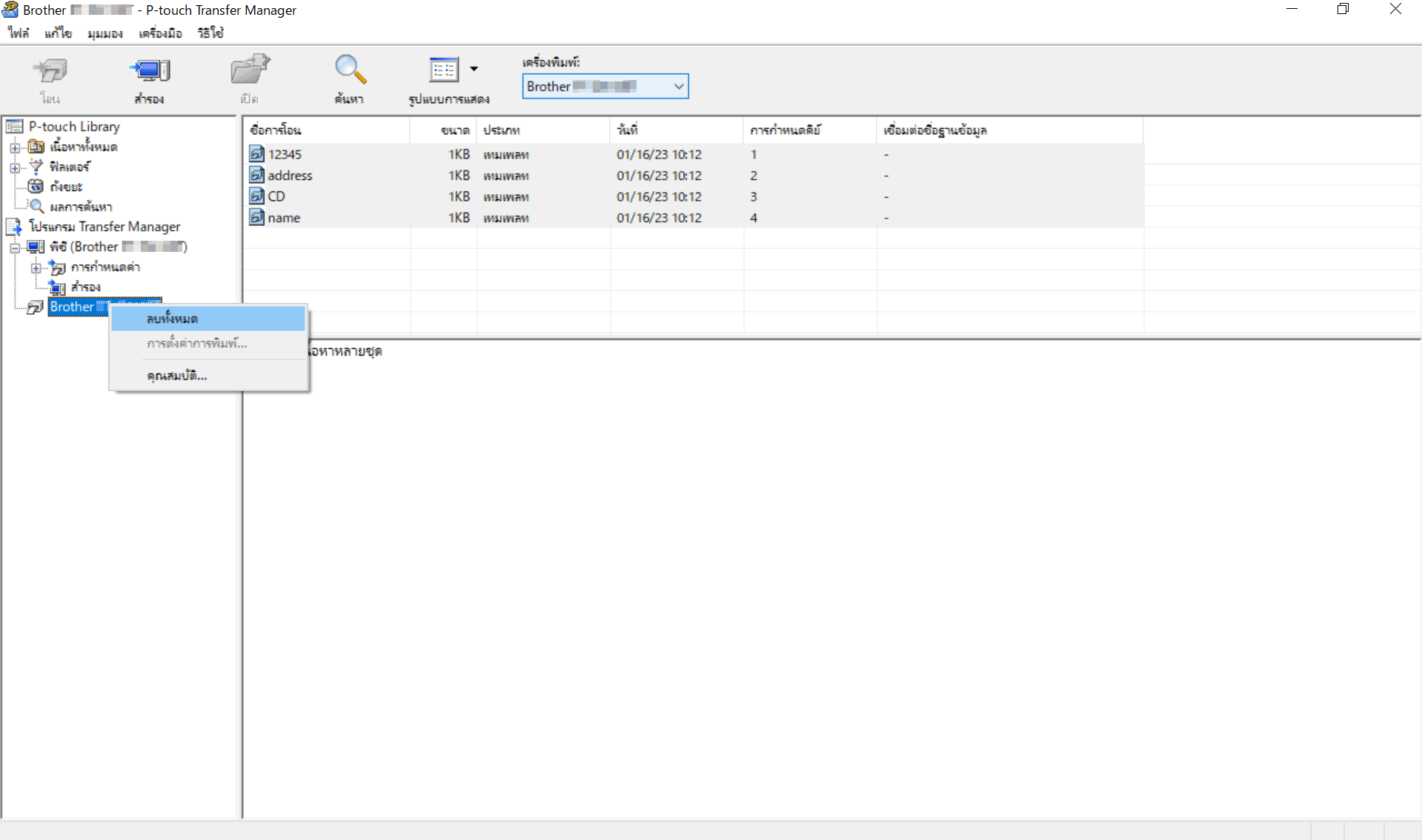Click key assignment value 2 for address
The height and width of the screenshot is (840, 1422).
(754, 176)
